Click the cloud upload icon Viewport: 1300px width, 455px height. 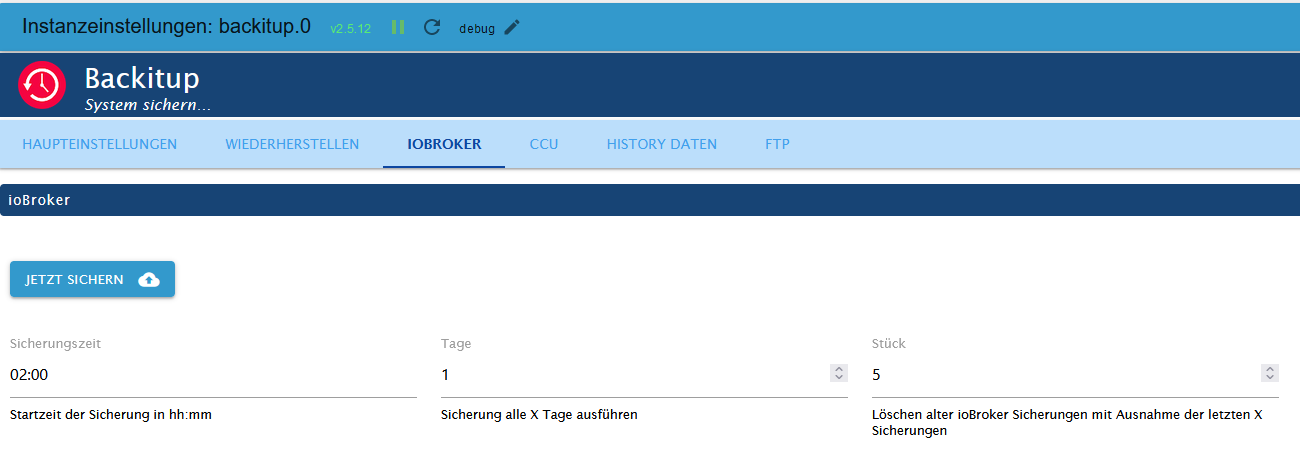(148, 280)
